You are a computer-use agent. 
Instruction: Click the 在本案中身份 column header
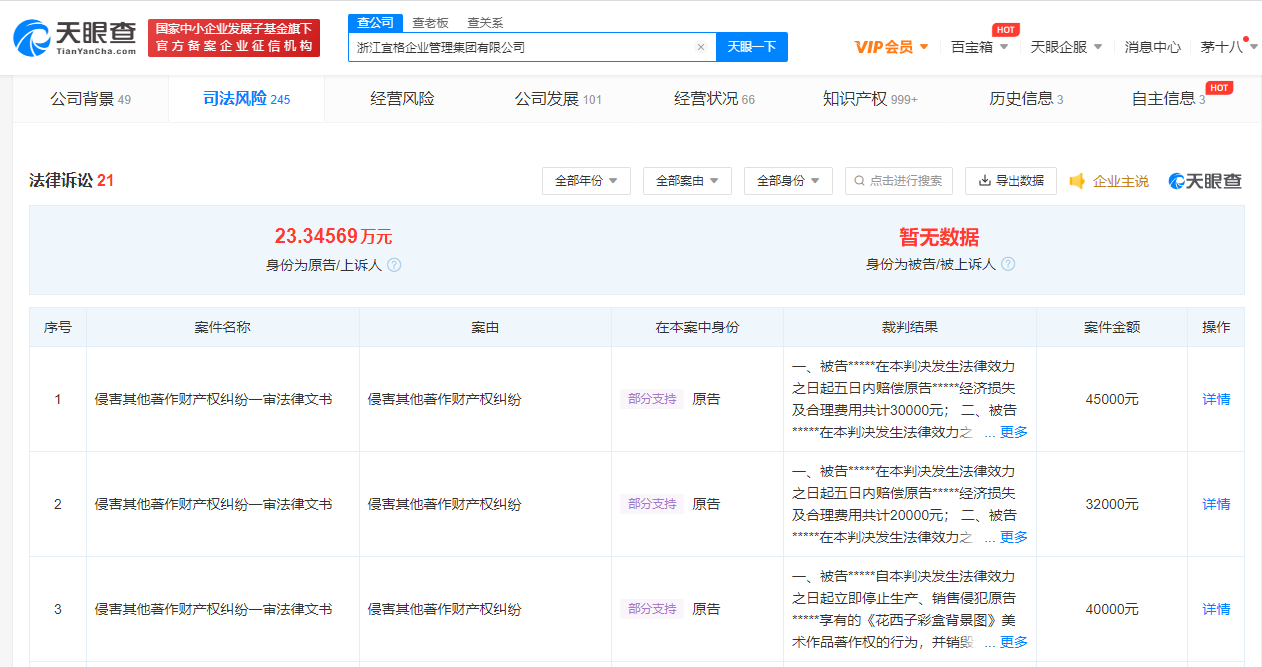tap(697, 327)
